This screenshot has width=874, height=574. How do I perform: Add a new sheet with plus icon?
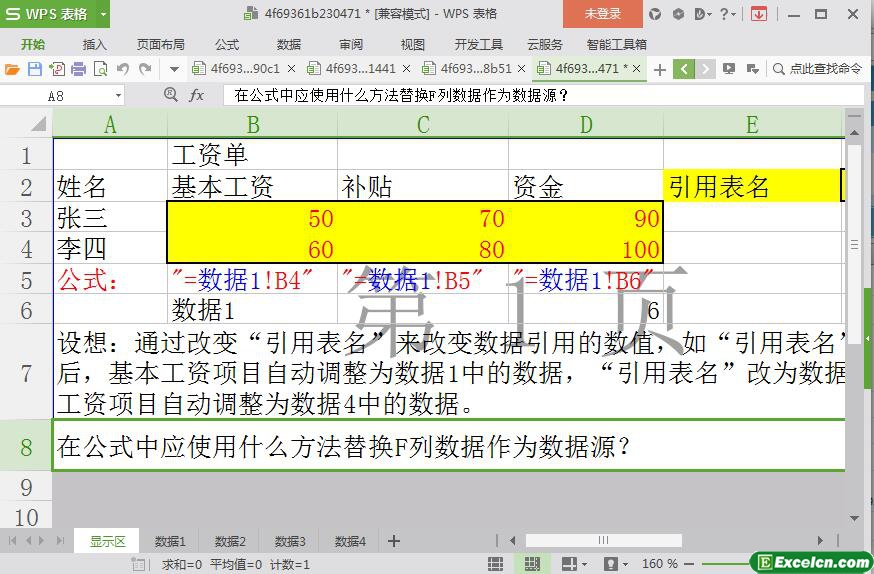tap(394, 541)
